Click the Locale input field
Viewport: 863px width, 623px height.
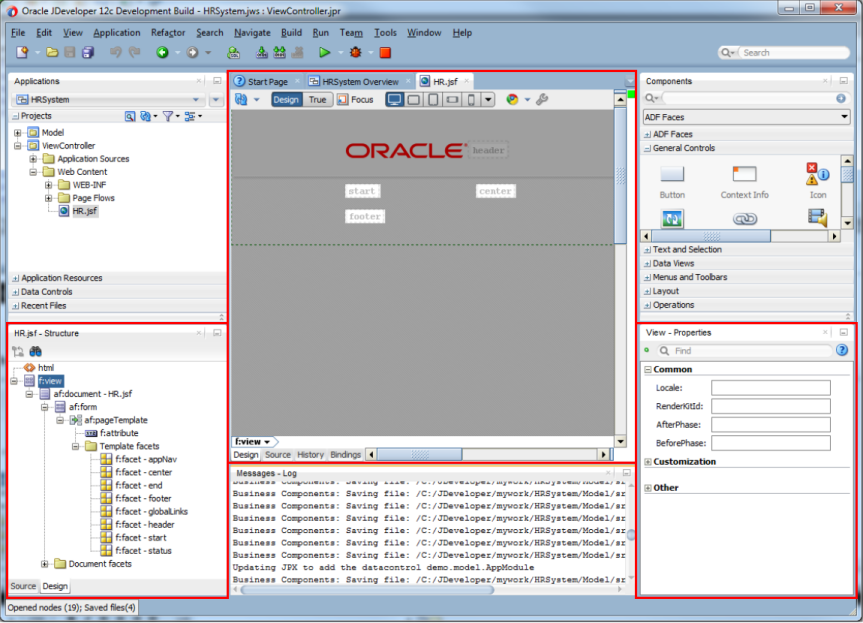771,388
